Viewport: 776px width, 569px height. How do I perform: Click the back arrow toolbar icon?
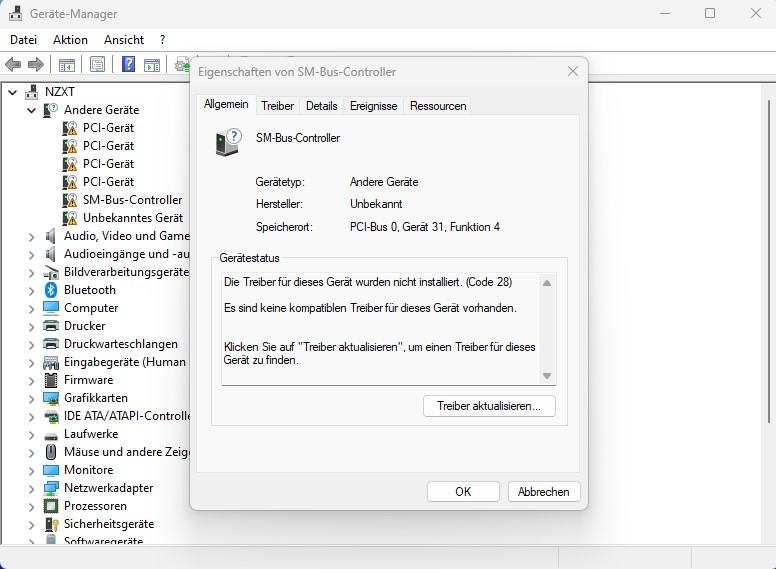click(13, 64)
